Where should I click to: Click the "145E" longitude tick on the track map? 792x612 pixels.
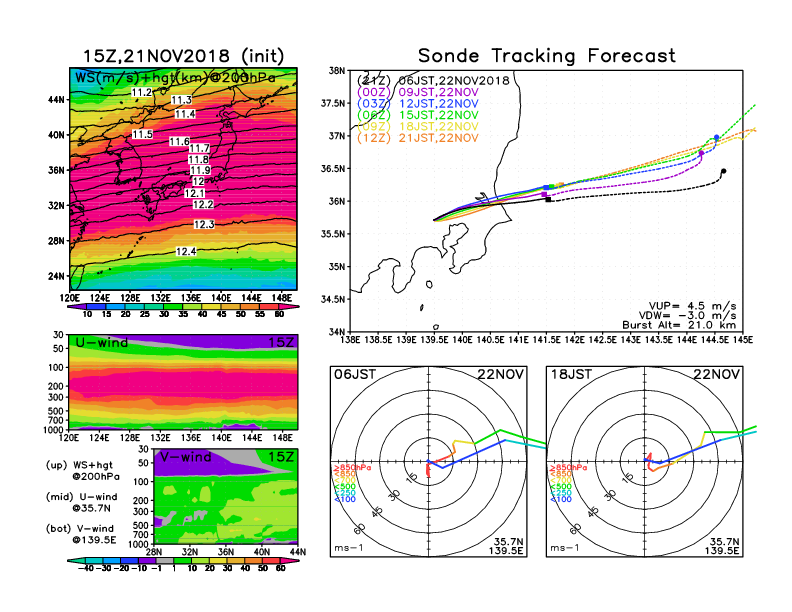click(742, 340)
